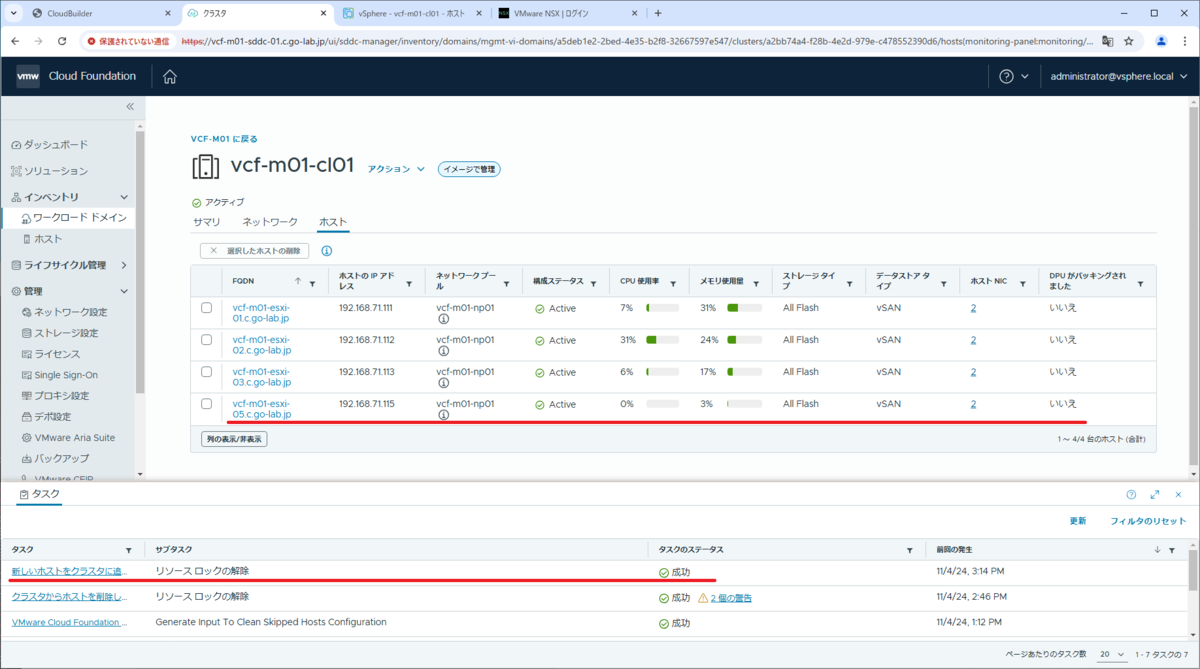Open vcf-m01-esxi-05.c.go-lab.jp host link
The height and width of the screenshot is (669, 1200).
tap(262, 408)
